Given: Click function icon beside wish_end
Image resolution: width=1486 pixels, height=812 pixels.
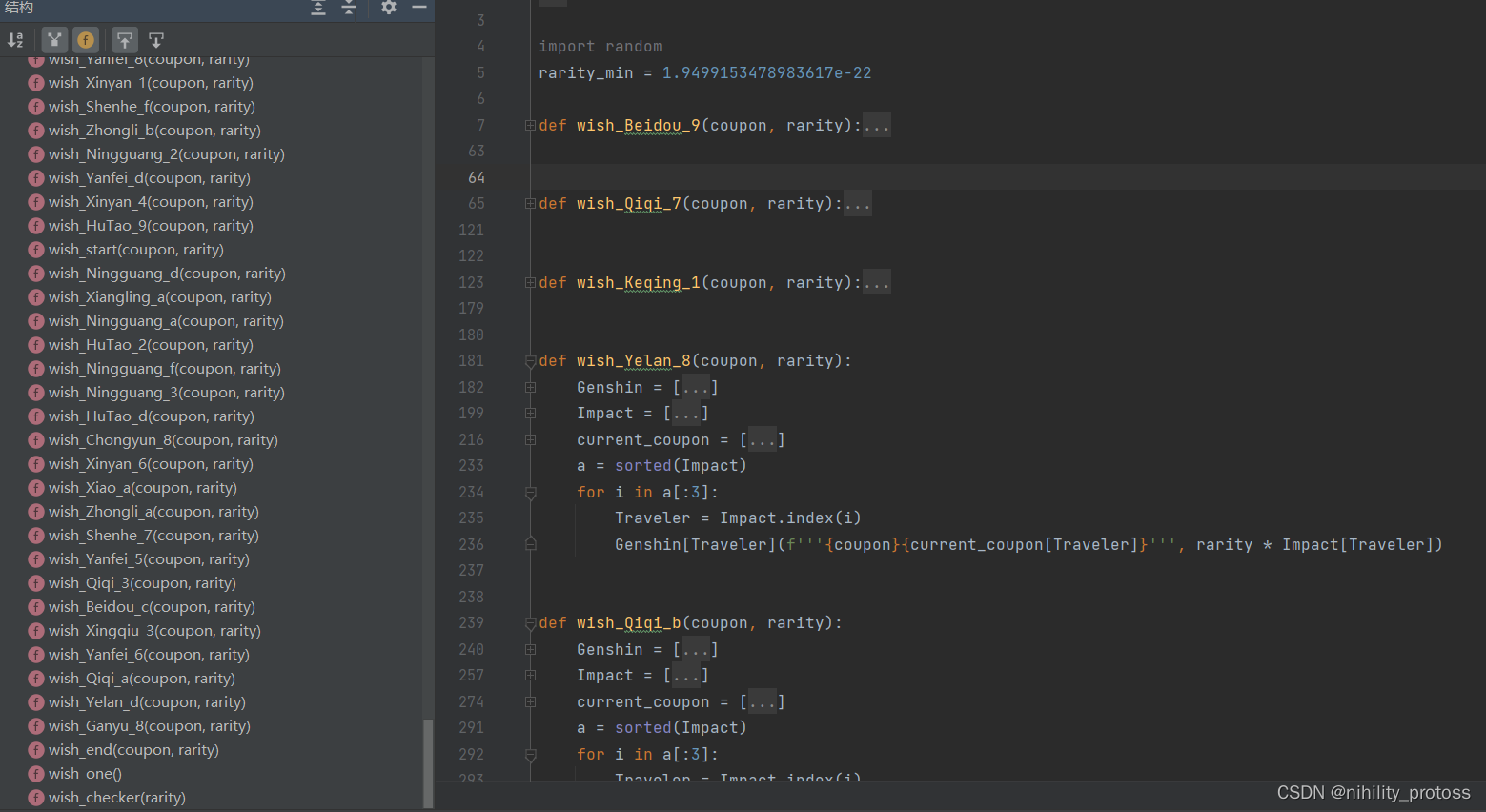Looking at the screenshot, I should 36,750.
